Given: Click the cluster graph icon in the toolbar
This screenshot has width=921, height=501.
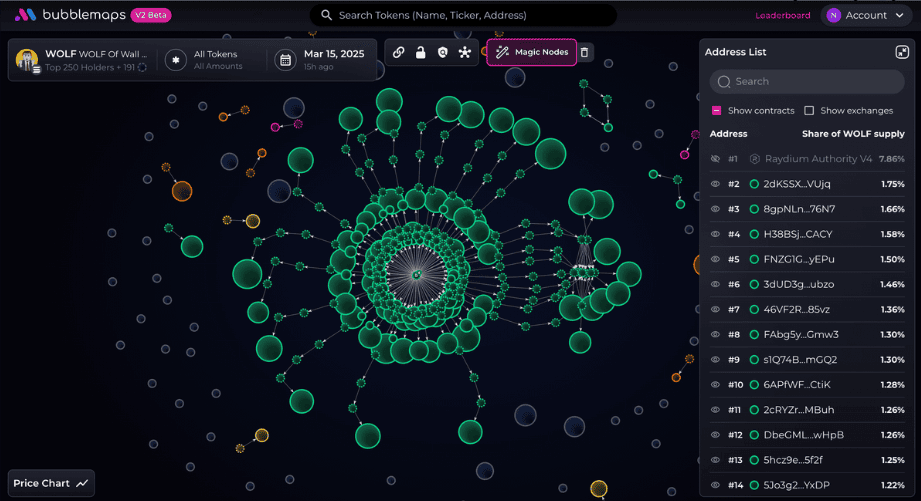Looking at the screenshot, I should [x=464, y=52].
